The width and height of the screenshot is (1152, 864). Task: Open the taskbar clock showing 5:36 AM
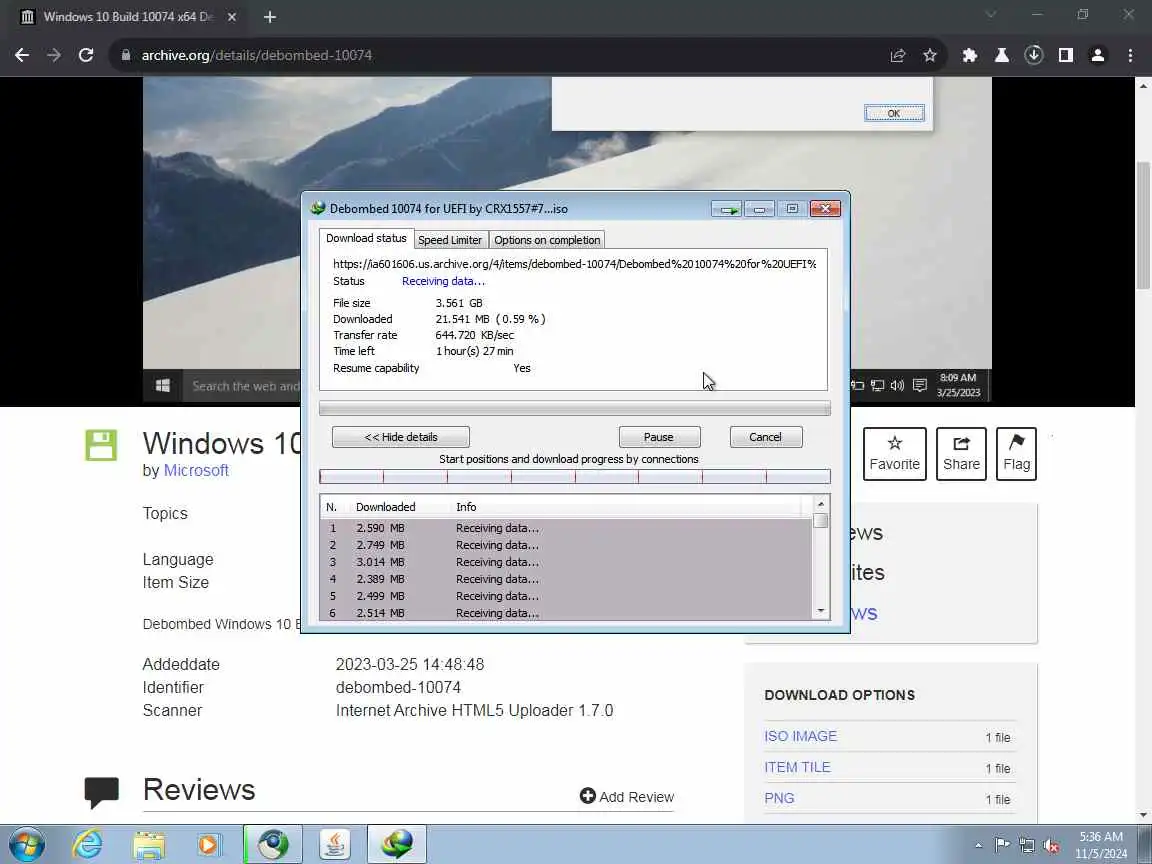coord(1101,845)
